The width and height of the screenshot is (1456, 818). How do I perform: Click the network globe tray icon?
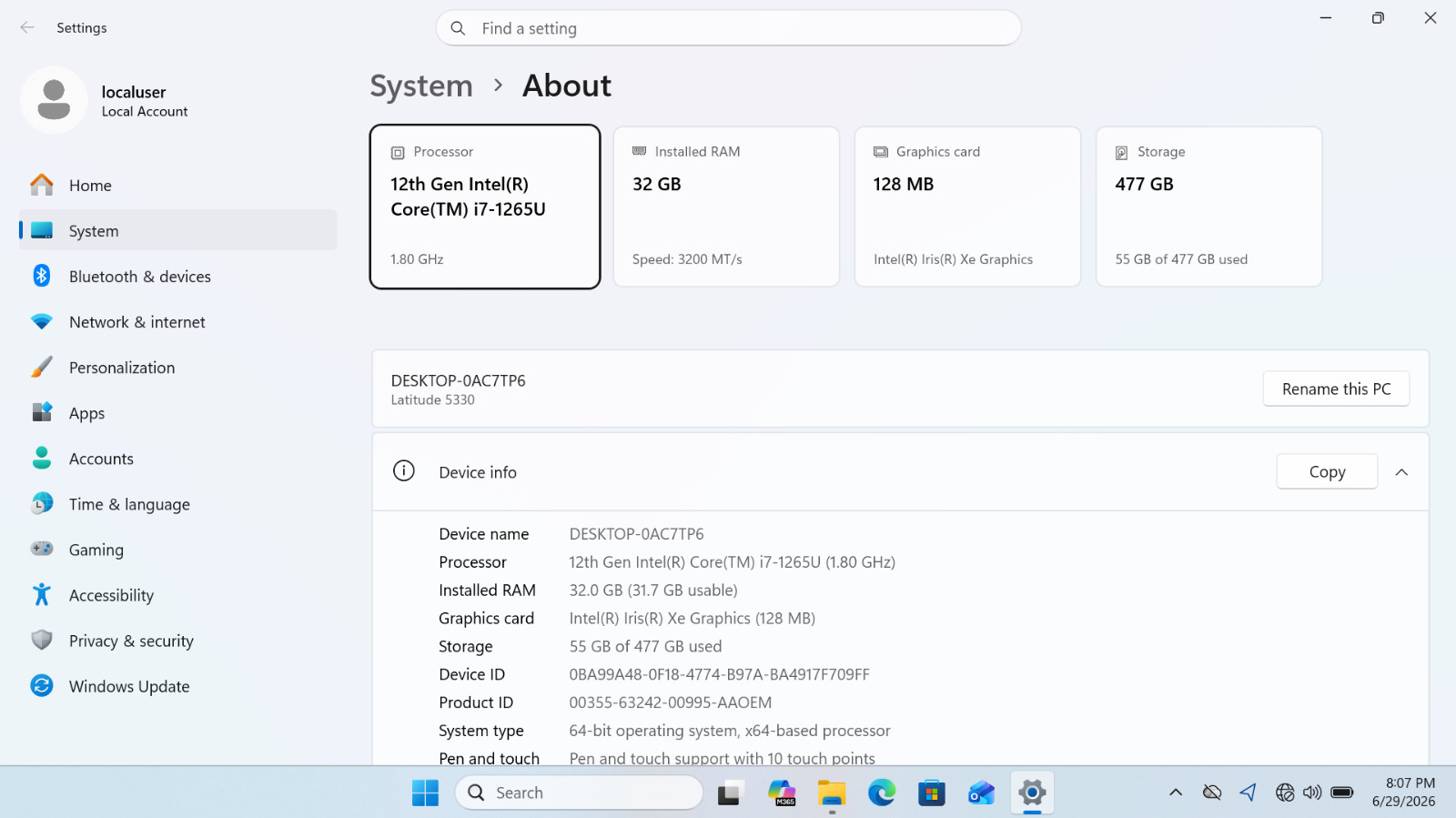(1284, 793)
